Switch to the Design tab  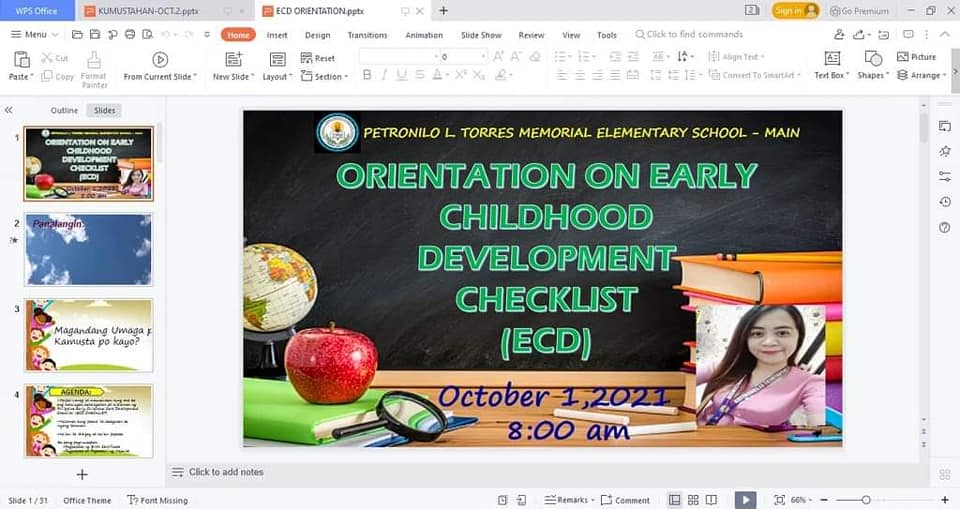317,35
